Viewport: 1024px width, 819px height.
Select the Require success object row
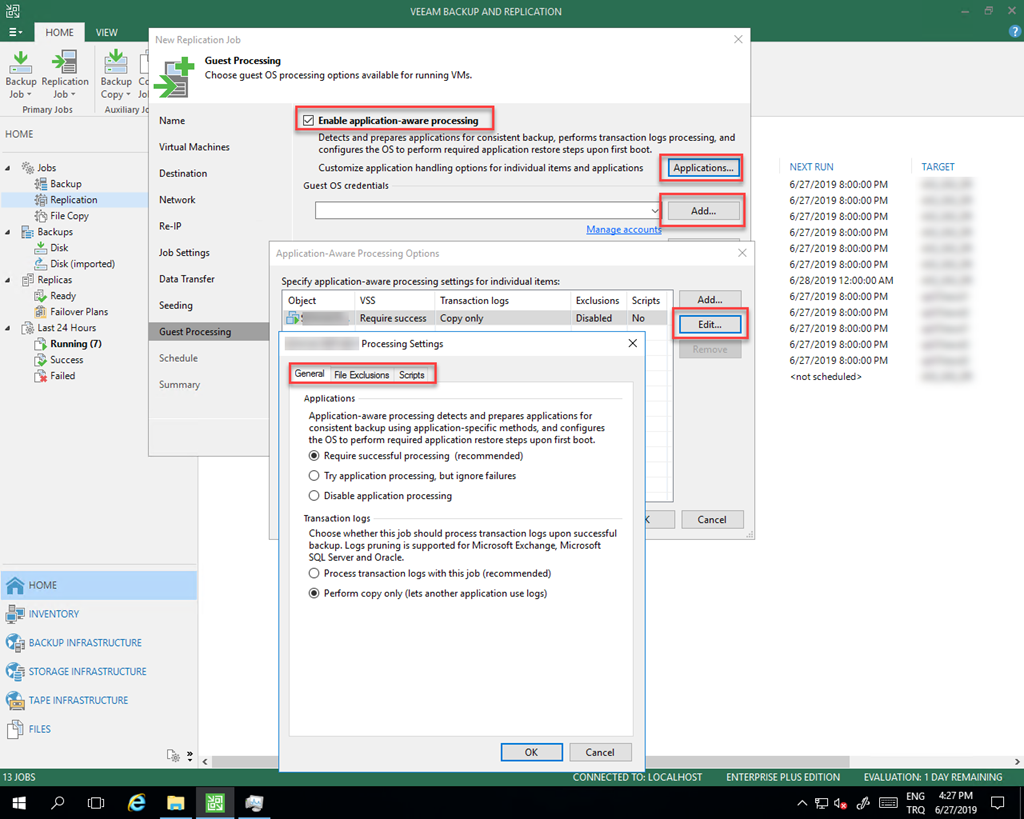475,318
